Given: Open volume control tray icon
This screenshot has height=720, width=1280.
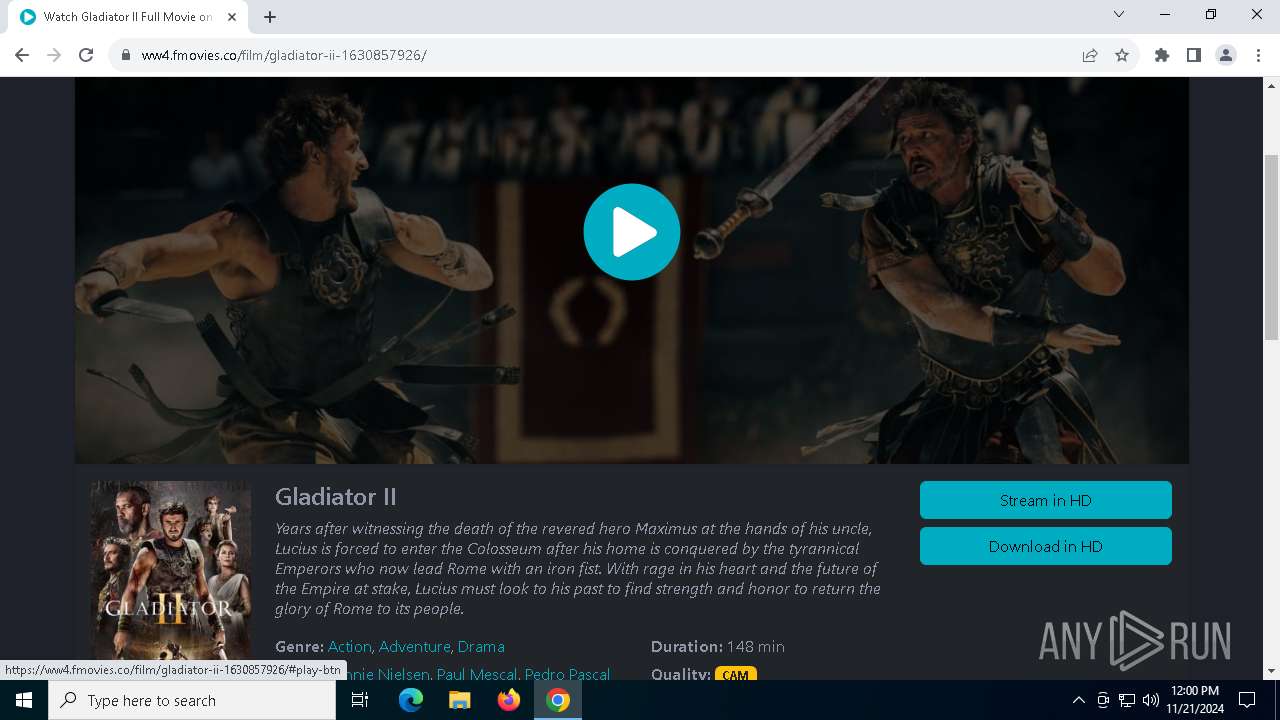Looking at the screenshot, I should click(1151, 700).
